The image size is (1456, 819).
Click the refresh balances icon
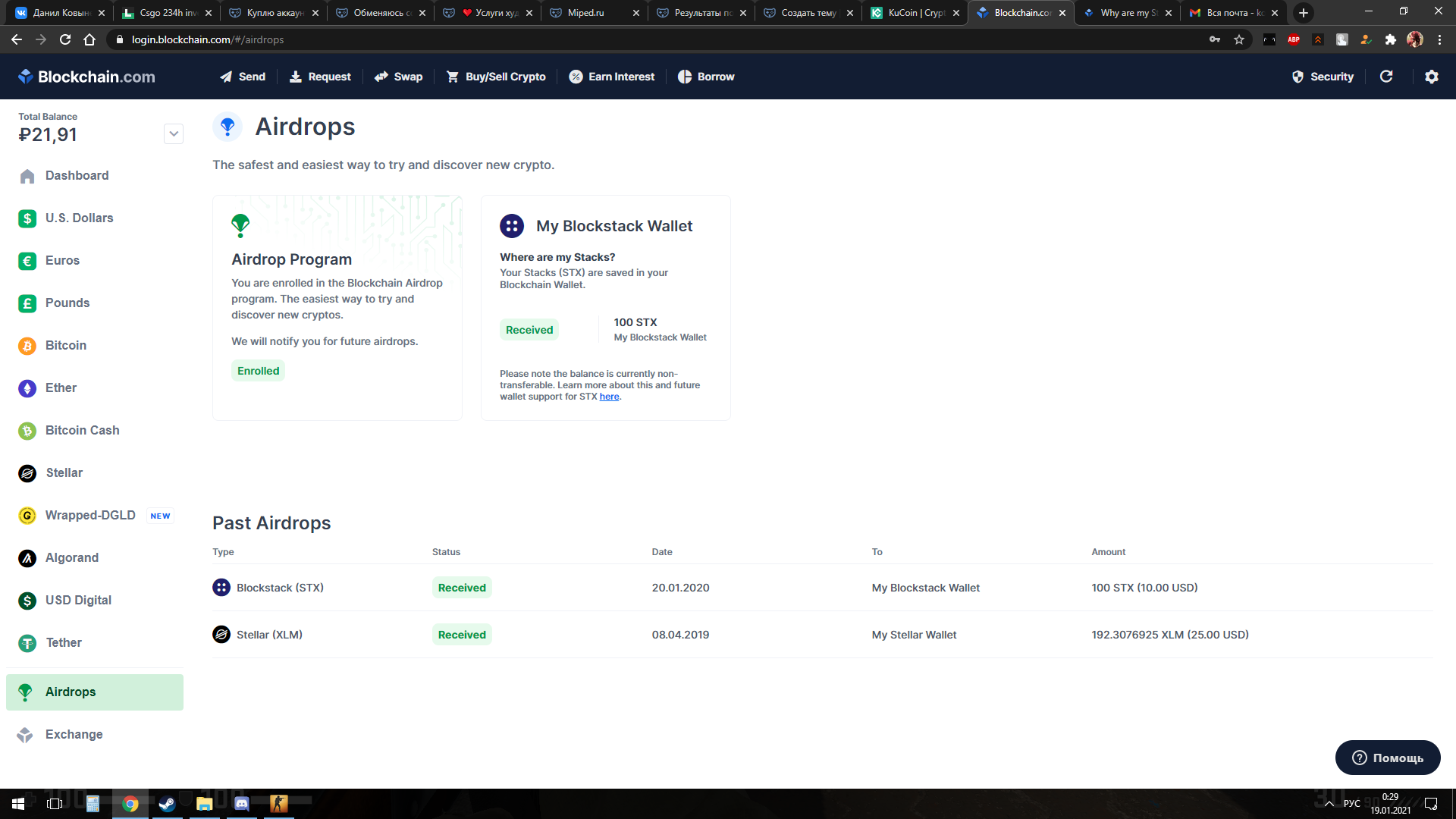[x=1386, y=77]
